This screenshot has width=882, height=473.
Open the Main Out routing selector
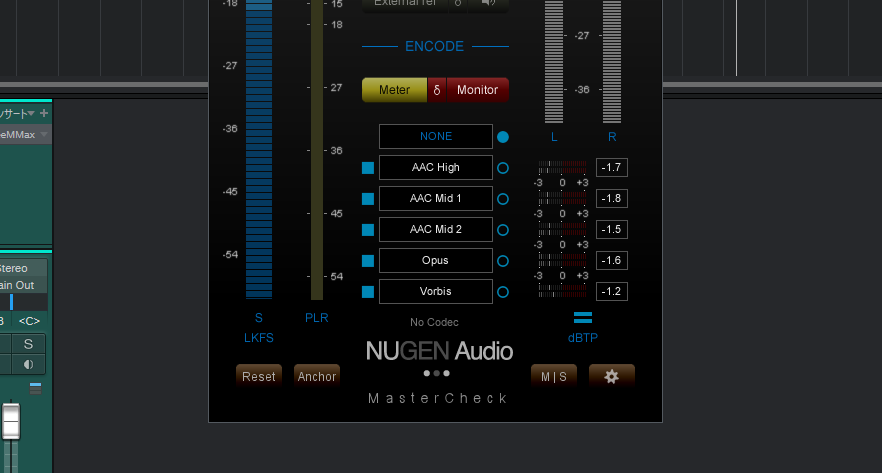pyautogui.click(x=24, y=285)
